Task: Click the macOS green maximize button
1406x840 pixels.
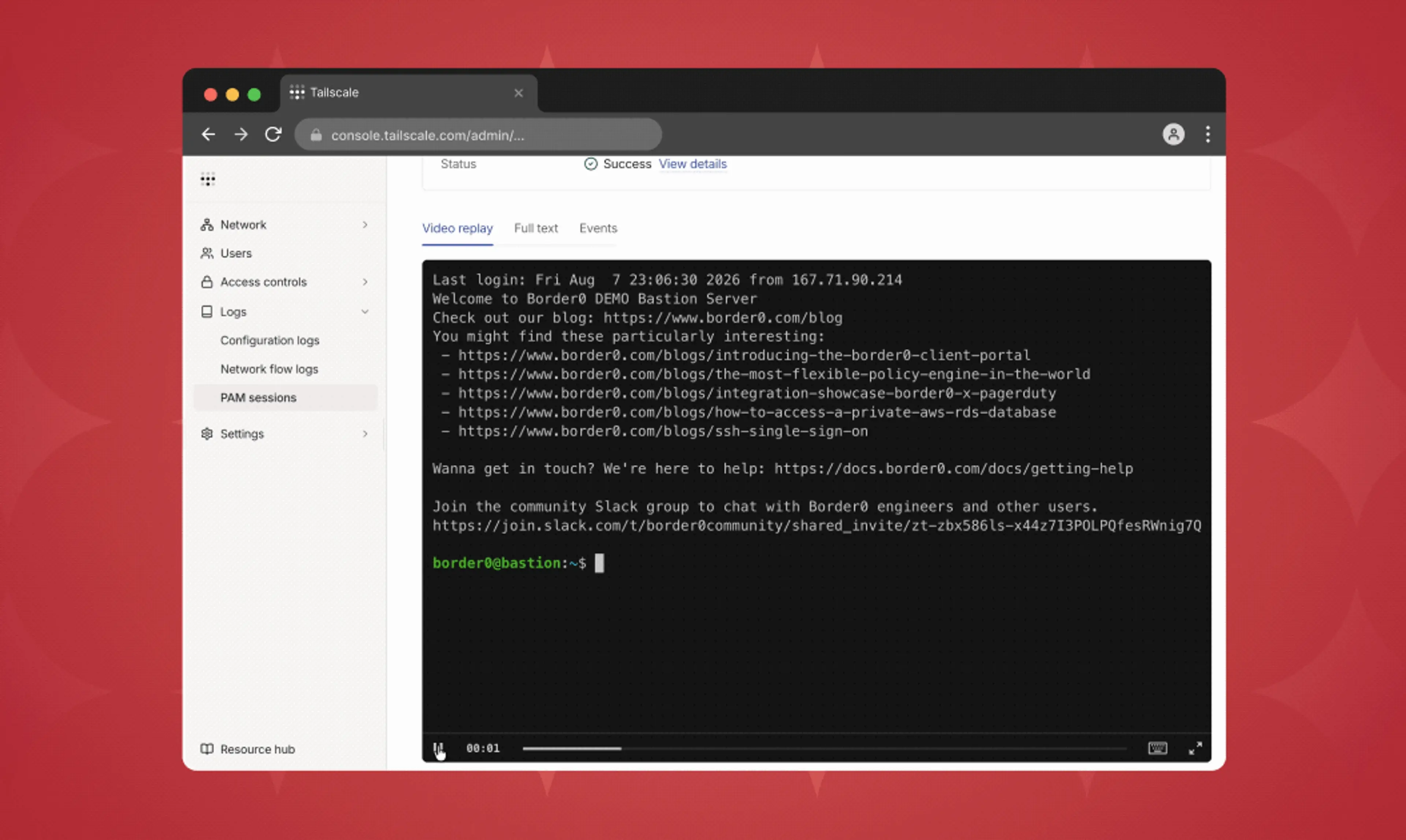Action: (254, 94)
